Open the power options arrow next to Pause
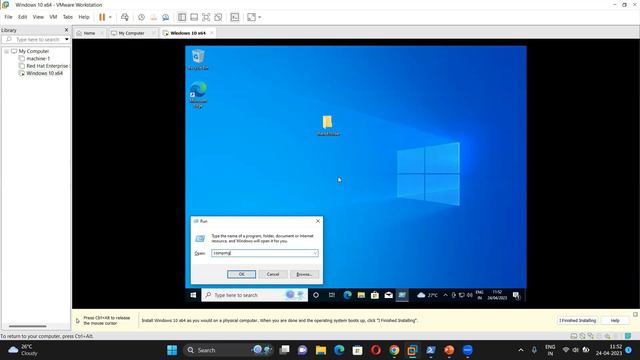 pos(110,17)
